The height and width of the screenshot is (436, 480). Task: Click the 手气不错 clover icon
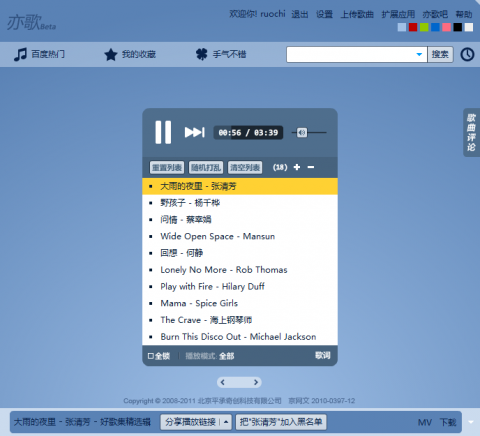[202, 54]
